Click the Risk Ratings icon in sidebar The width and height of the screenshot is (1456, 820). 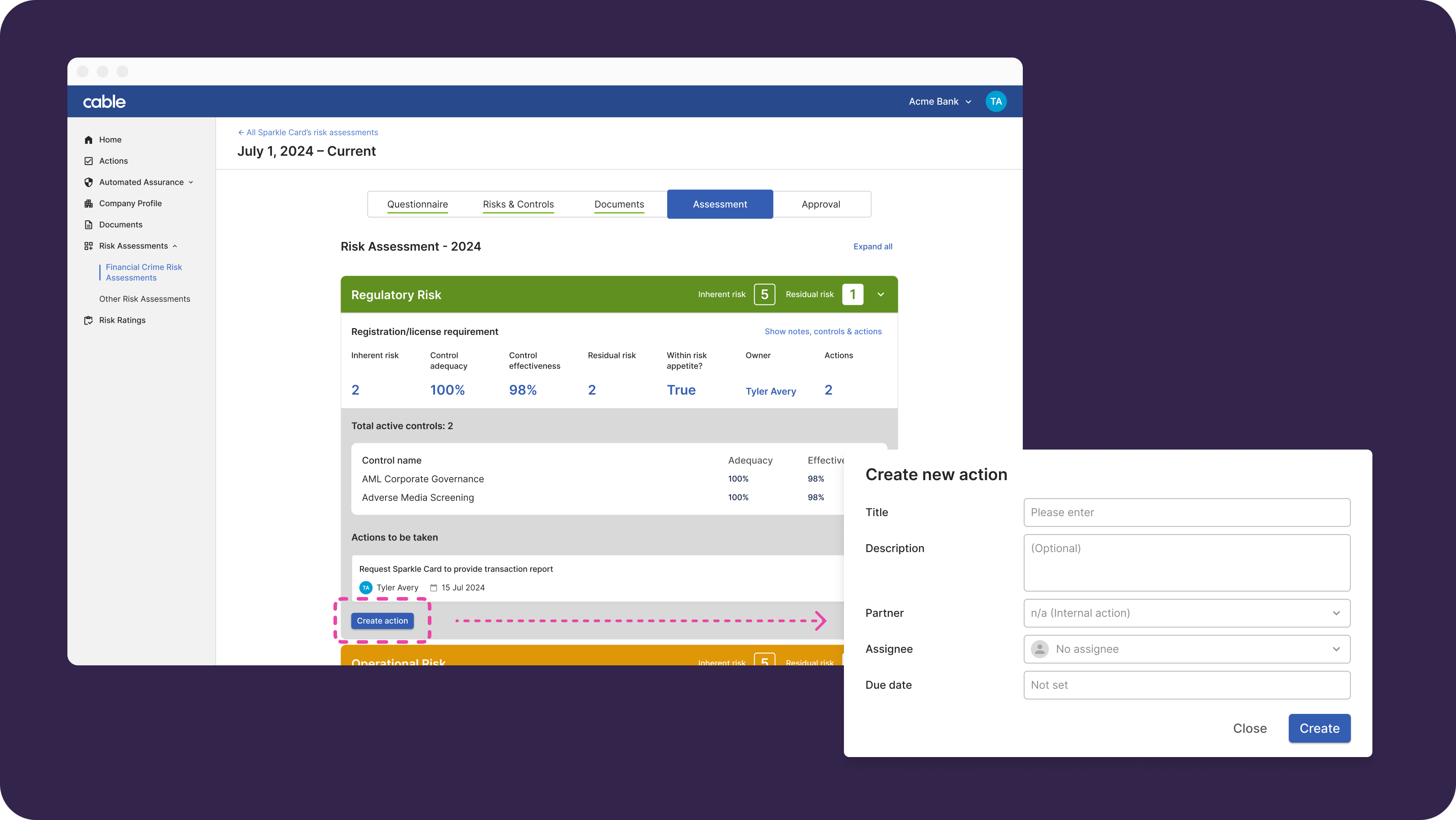(x=88, y=320)
